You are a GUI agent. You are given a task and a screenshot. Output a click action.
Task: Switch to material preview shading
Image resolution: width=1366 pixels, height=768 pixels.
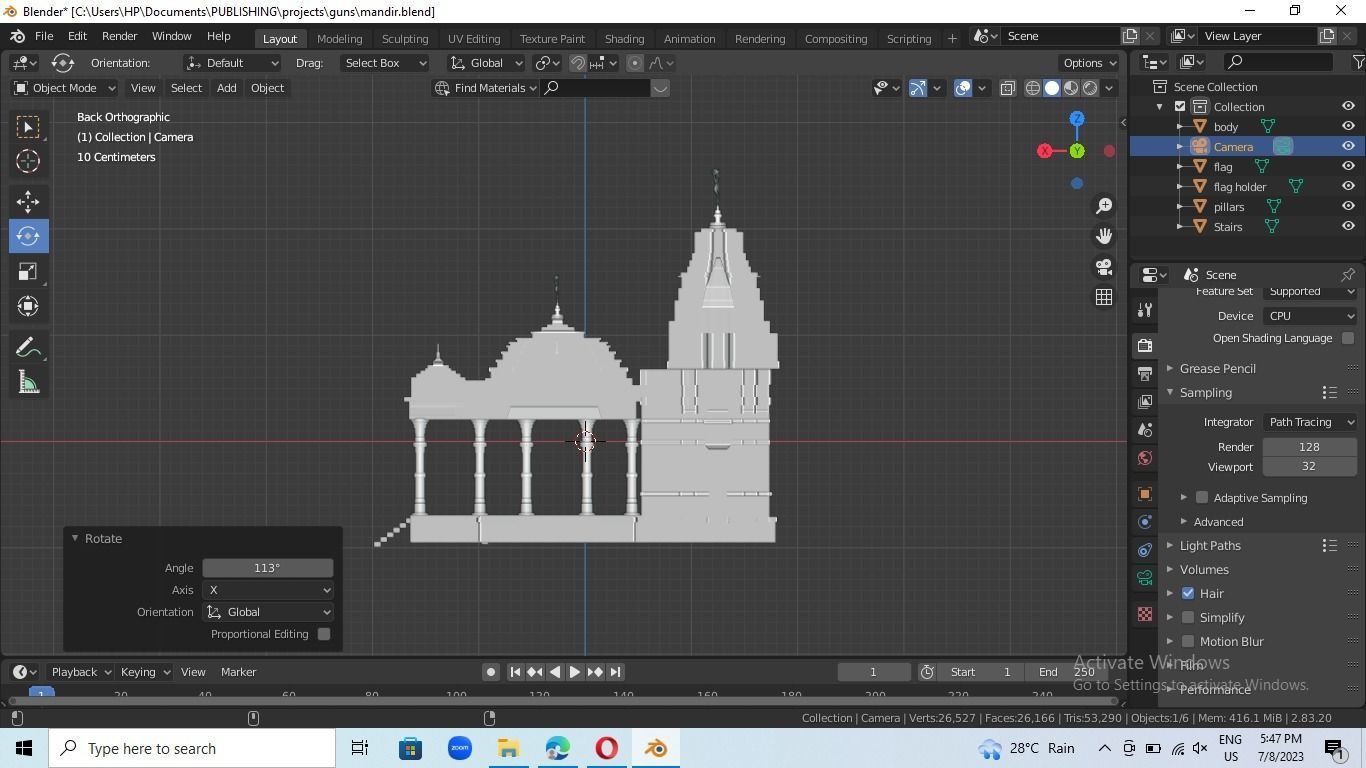click(x=1071, y=88)
